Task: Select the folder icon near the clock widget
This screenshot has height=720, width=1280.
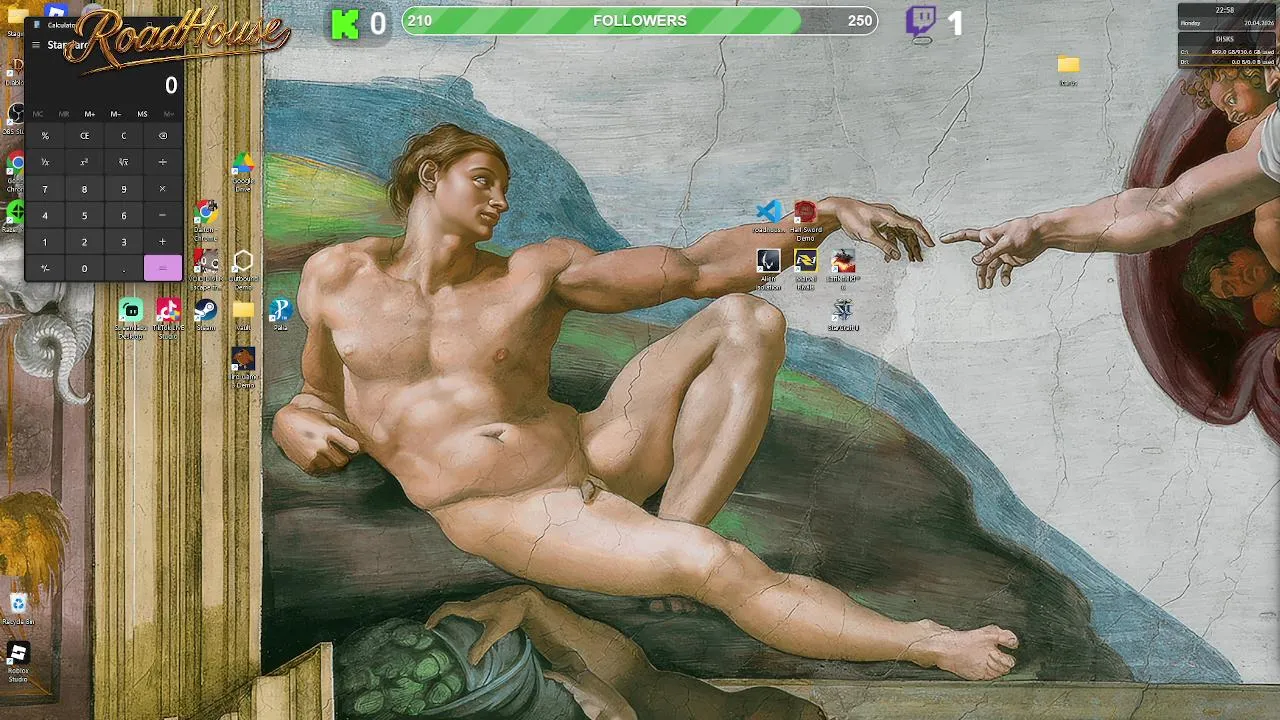Action: point(1068,70)
